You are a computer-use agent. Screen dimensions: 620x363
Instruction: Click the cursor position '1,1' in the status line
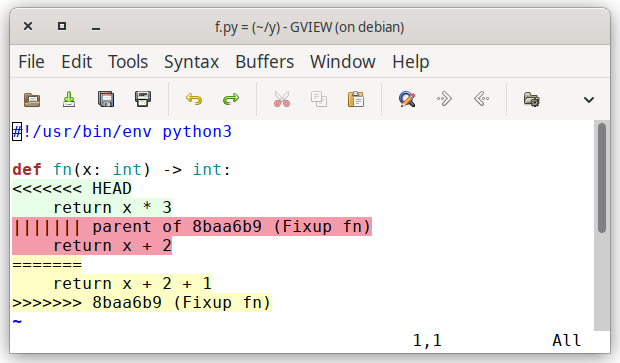click(x=427, y=340)
